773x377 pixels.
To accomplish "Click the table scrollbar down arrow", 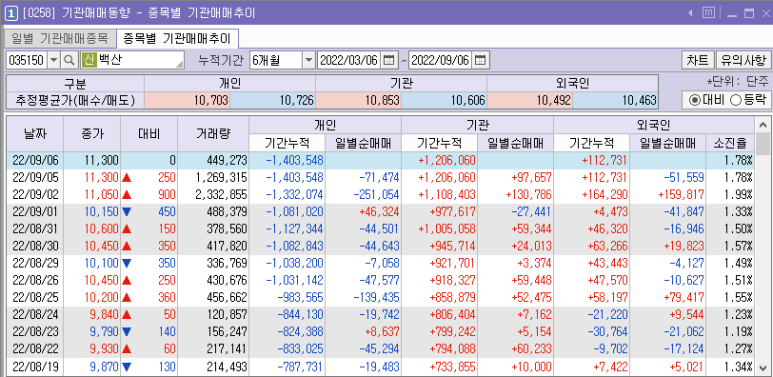I will coord(763,367).
